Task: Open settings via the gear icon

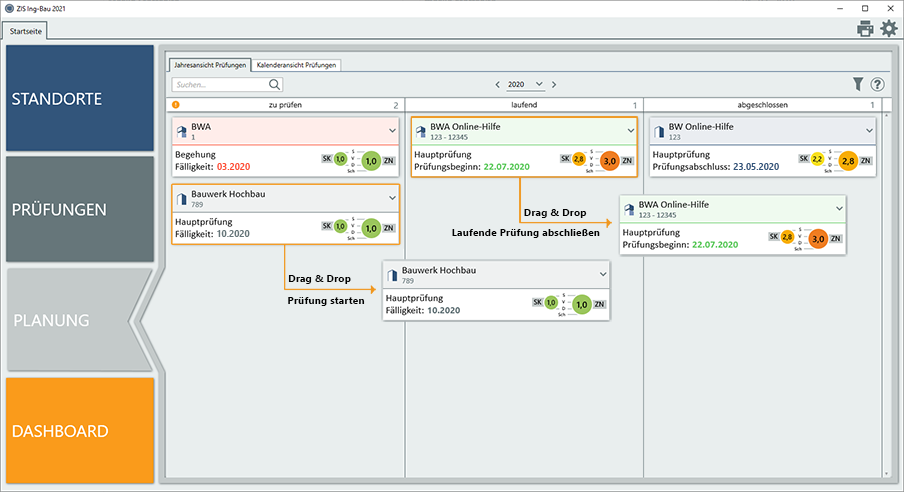Action: [888, 29]
